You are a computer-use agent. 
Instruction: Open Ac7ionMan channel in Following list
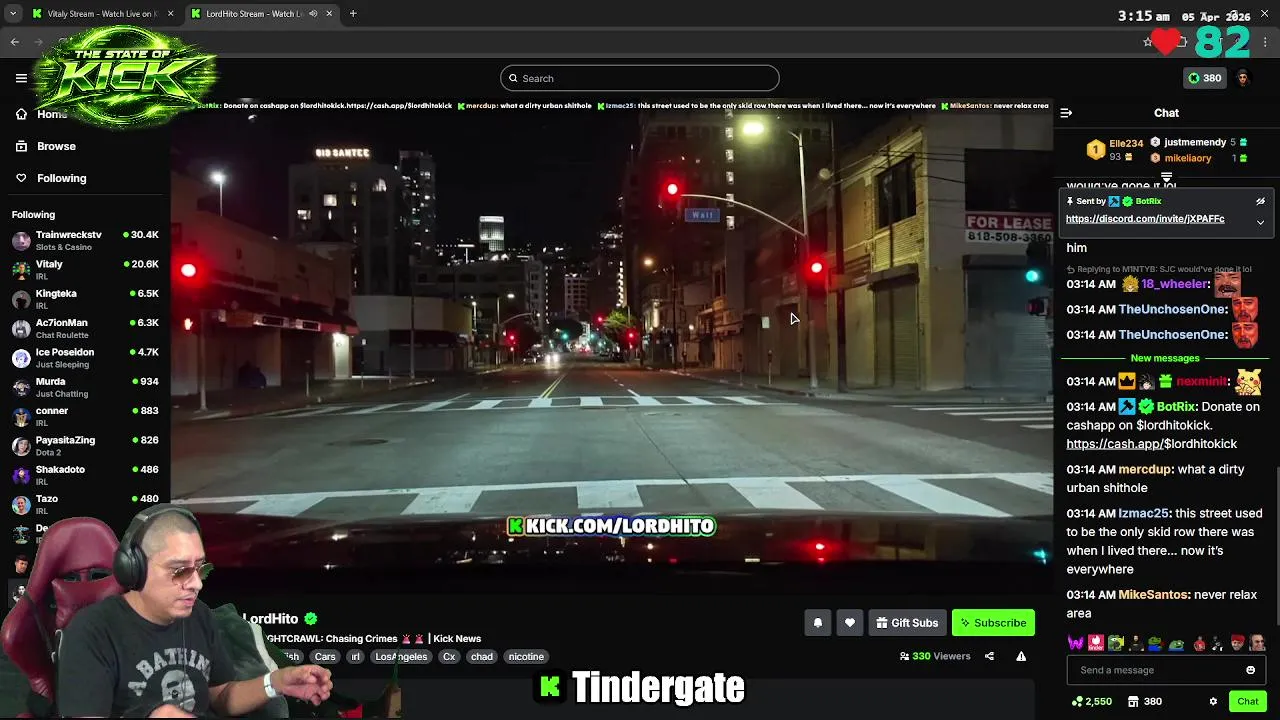[85, 328]
